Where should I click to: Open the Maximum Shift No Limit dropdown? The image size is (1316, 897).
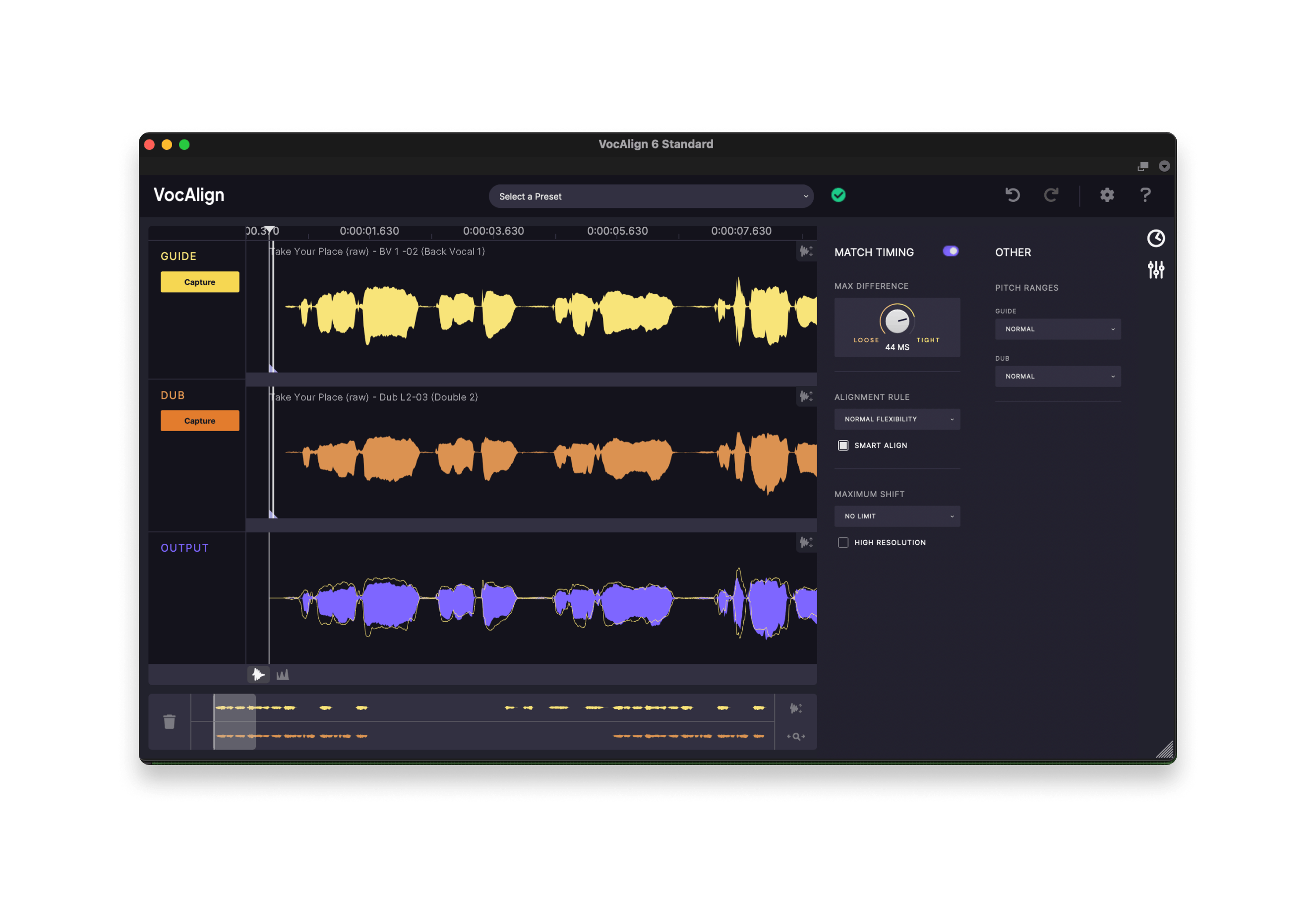(x=897, y=516)
